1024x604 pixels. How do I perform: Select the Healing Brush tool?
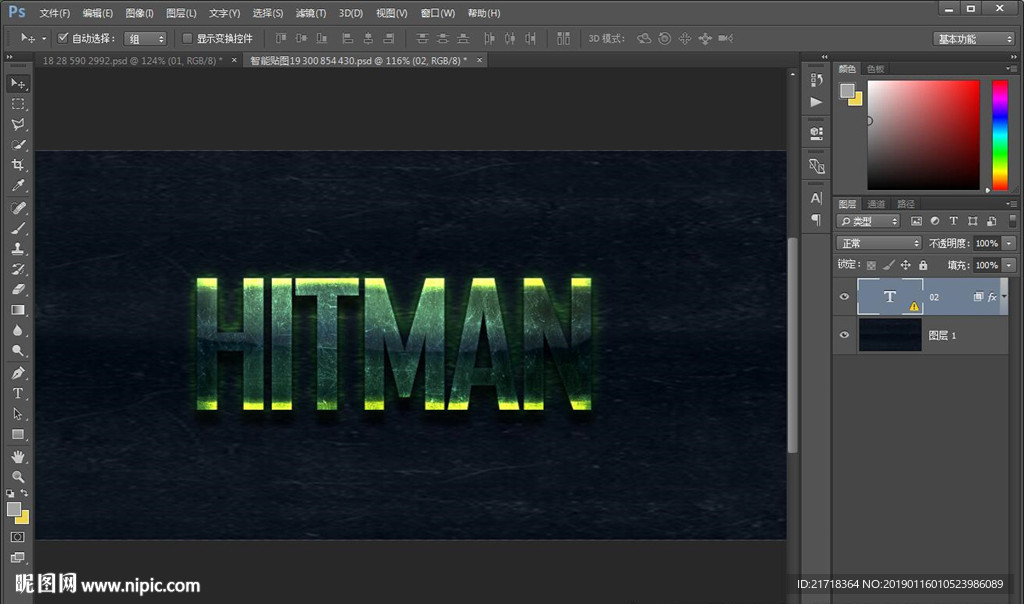pos(18,208)
